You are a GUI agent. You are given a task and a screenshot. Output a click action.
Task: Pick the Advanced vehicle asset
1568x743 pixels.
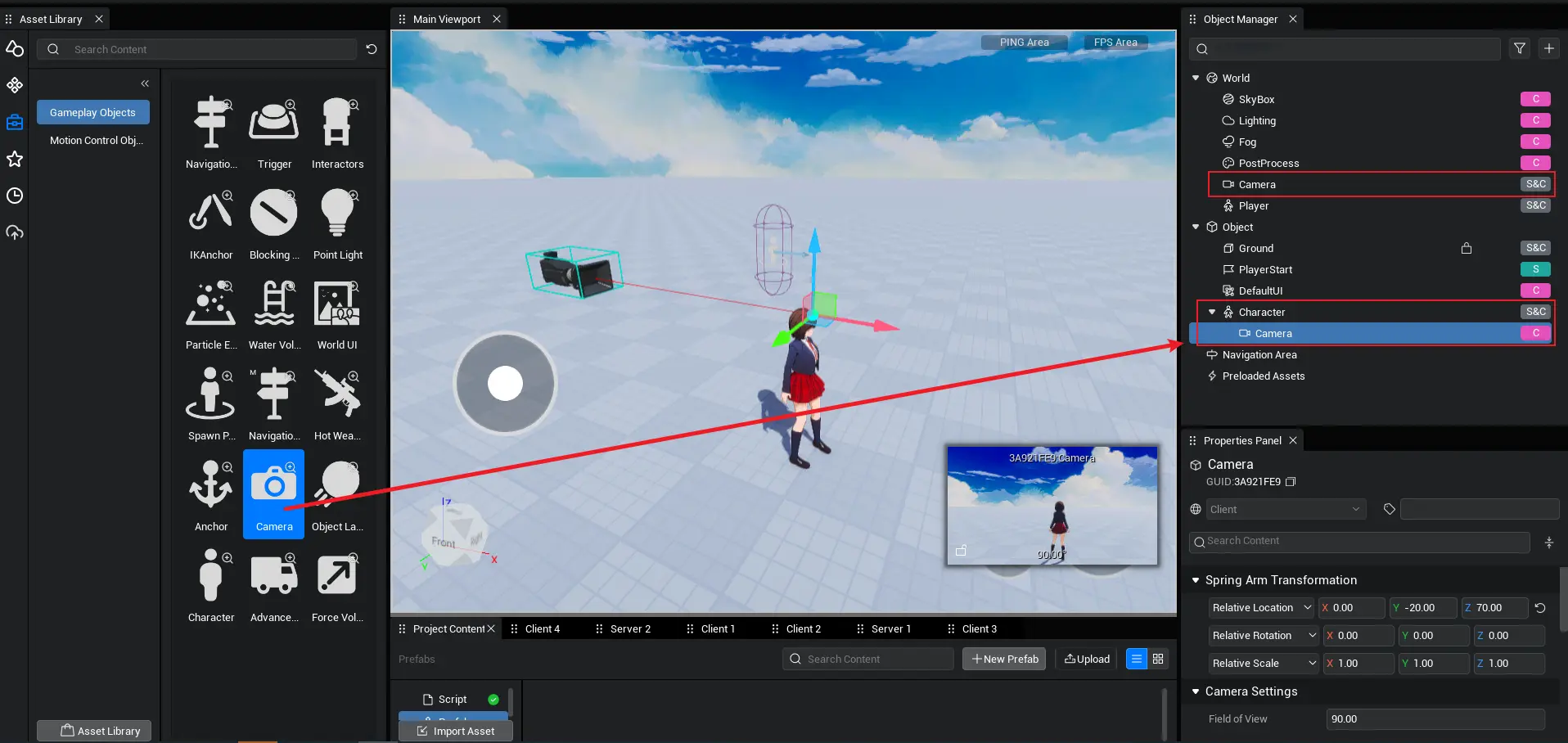pyautogui.click(x=274, y=587)
